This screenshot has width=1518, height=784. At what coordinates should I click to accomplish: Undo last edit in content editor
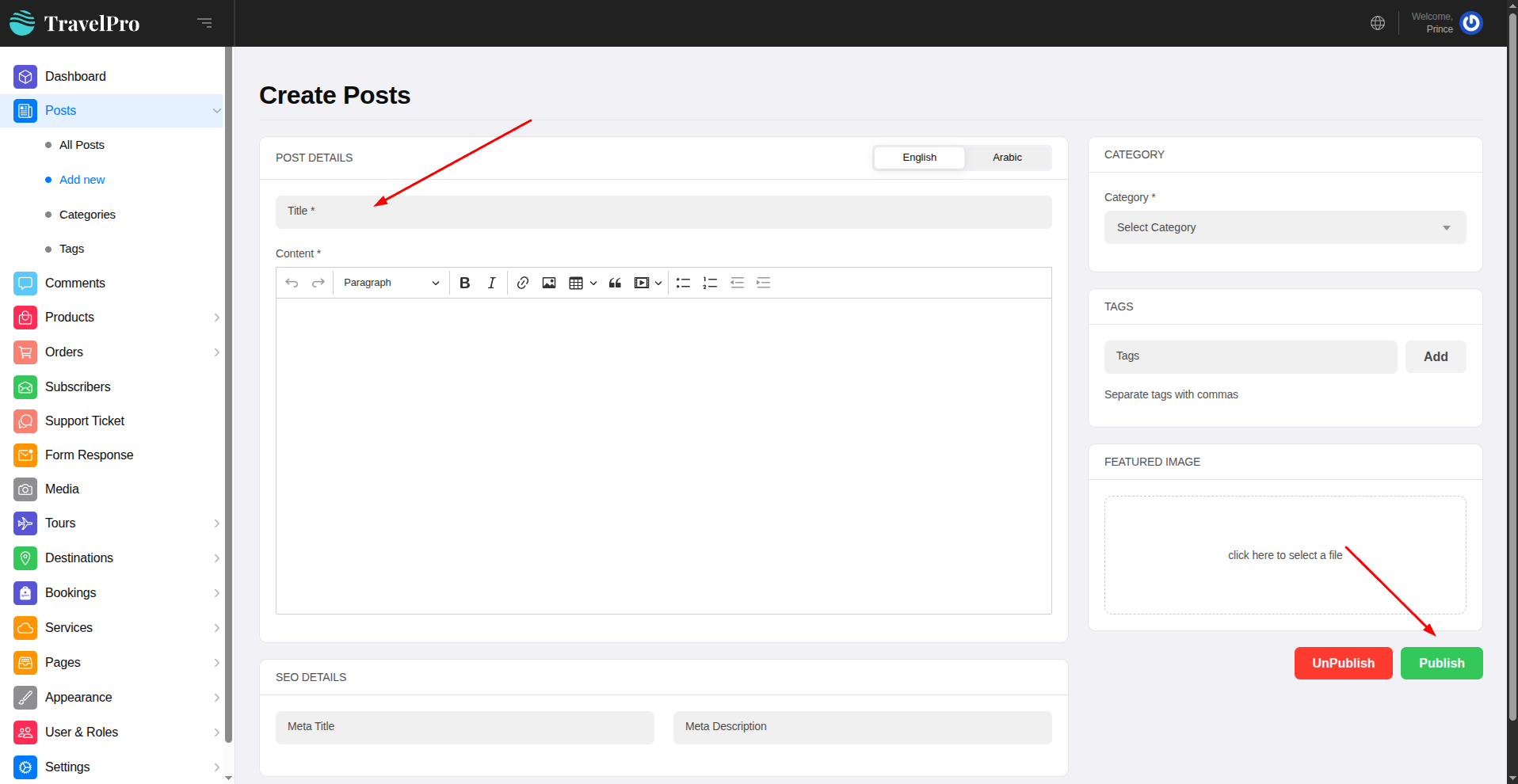(x=292, y=283)
